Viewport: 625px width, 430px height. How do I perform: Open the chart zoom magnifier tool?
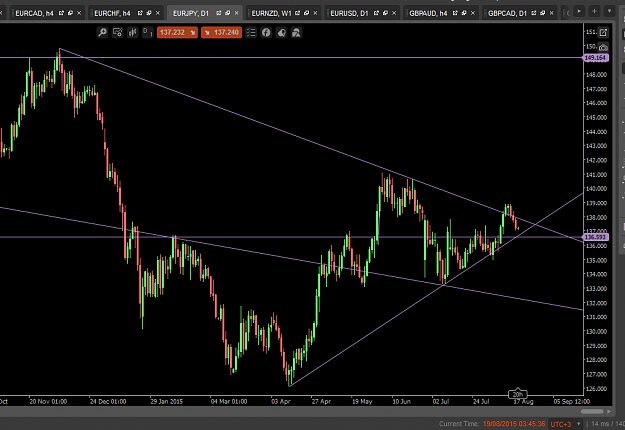click(x=102, y=32)
